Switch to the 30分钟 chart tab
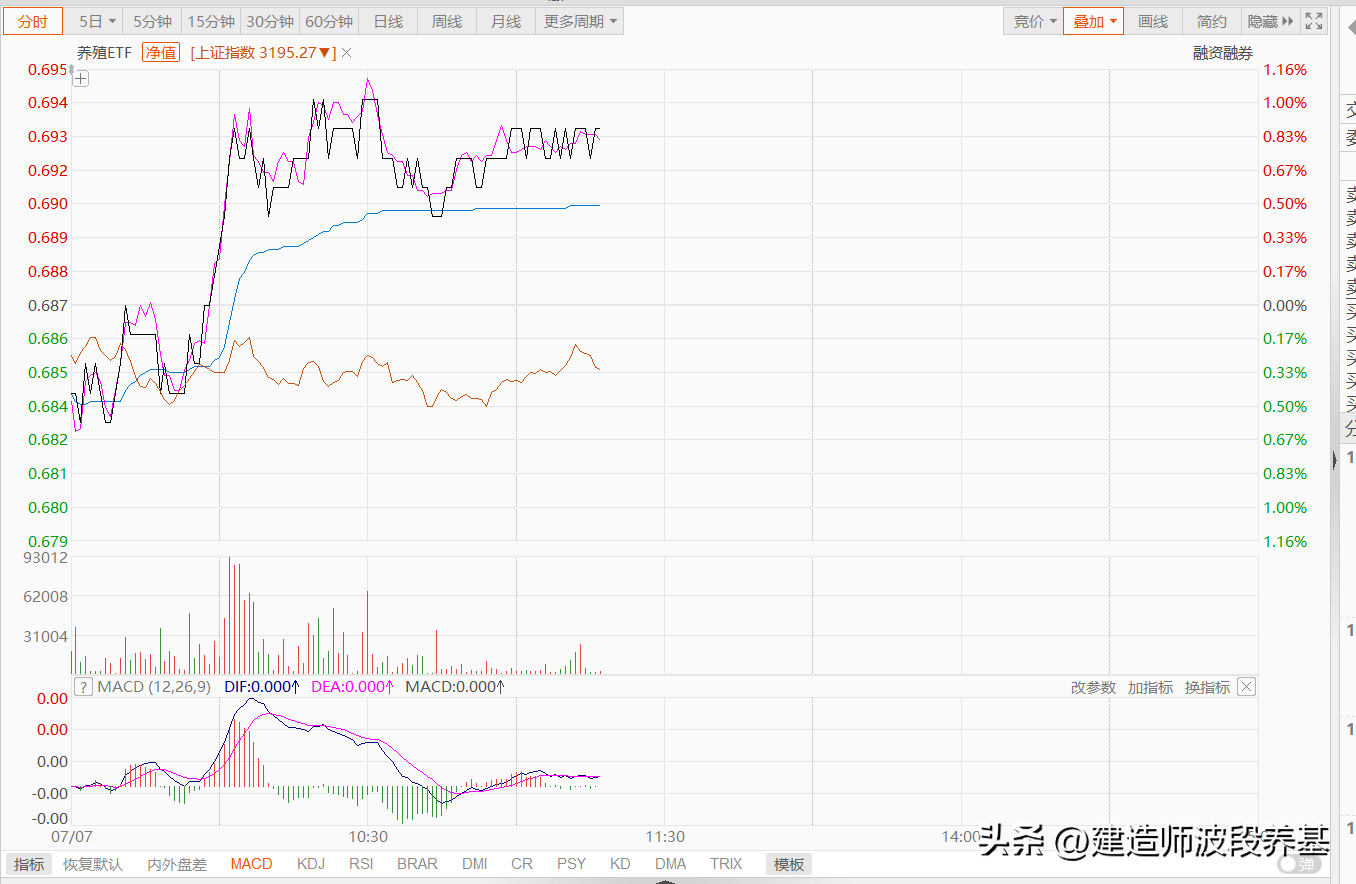The width and height of the screenshot is (1356, 884). [270, 21]
